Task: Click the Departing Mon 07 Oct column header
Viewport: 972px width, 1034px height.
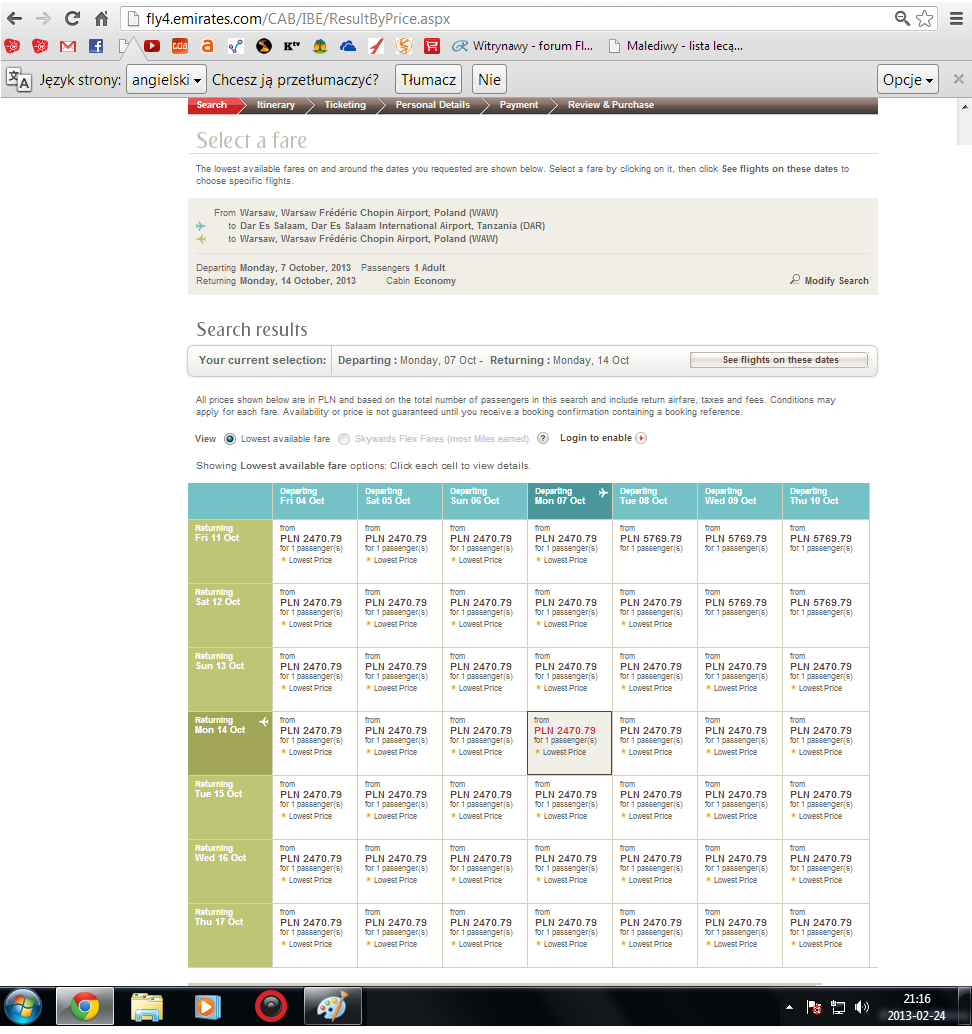Action: 570,501
